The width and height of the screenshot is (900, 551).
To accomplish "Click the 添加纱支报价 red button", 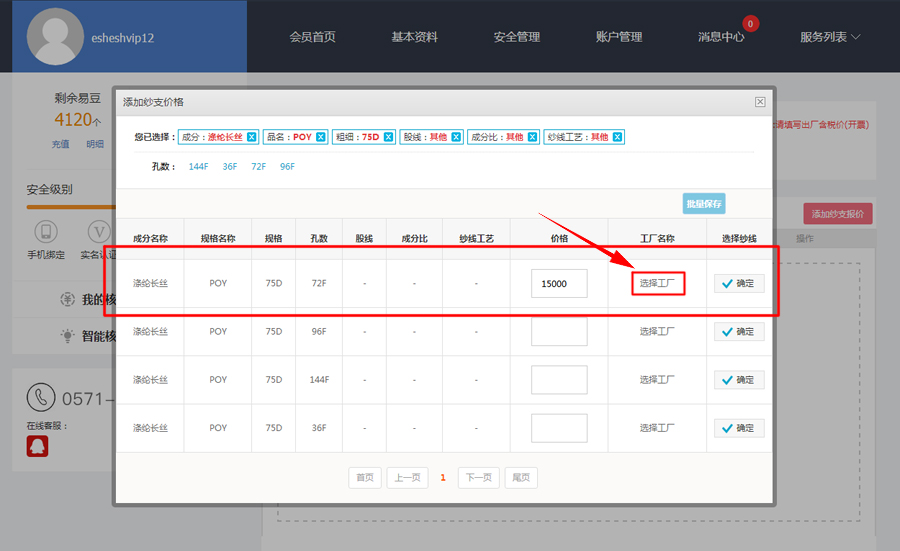I will [838, 214].
